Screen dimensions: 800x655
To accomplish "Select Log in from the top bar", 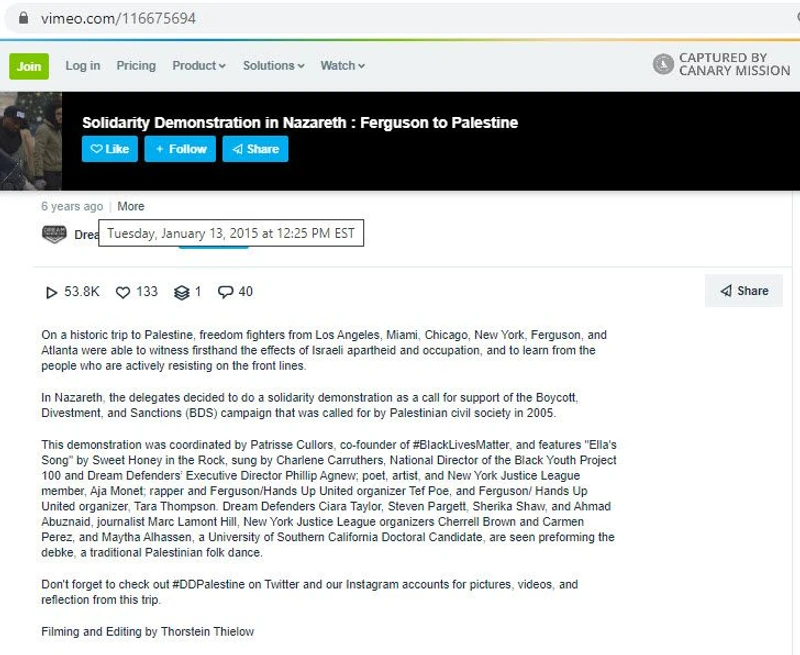I will tap(83, 66).
